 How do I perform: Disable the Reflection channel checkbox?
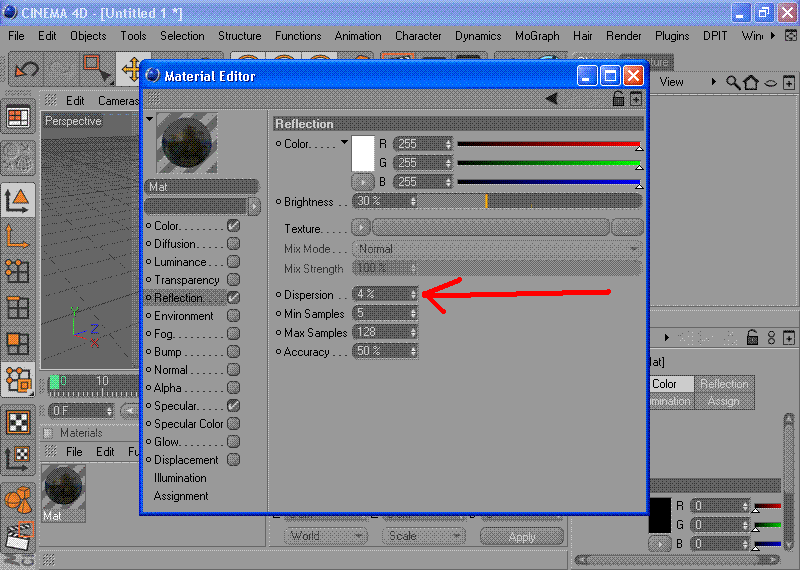point(233,298)
